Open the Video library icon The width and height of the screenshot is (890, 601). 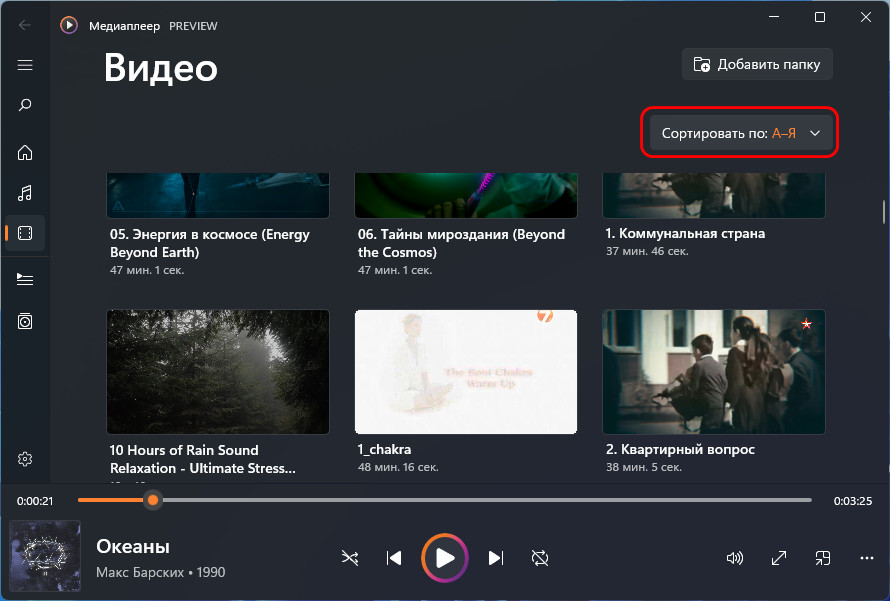[x=24, y=233]
